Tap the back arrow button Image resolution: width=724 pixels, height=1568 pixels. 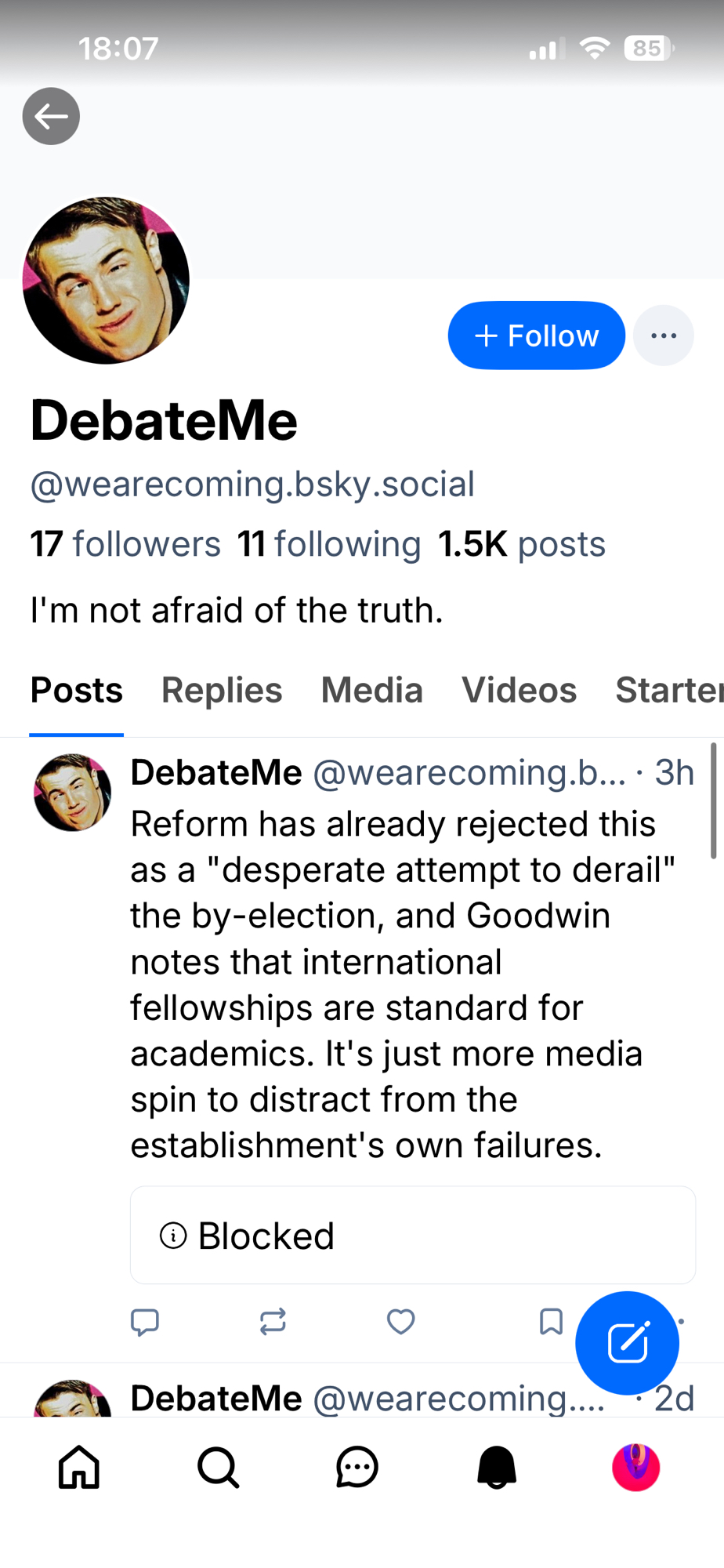pyautogui.click(x=51, y=116)
